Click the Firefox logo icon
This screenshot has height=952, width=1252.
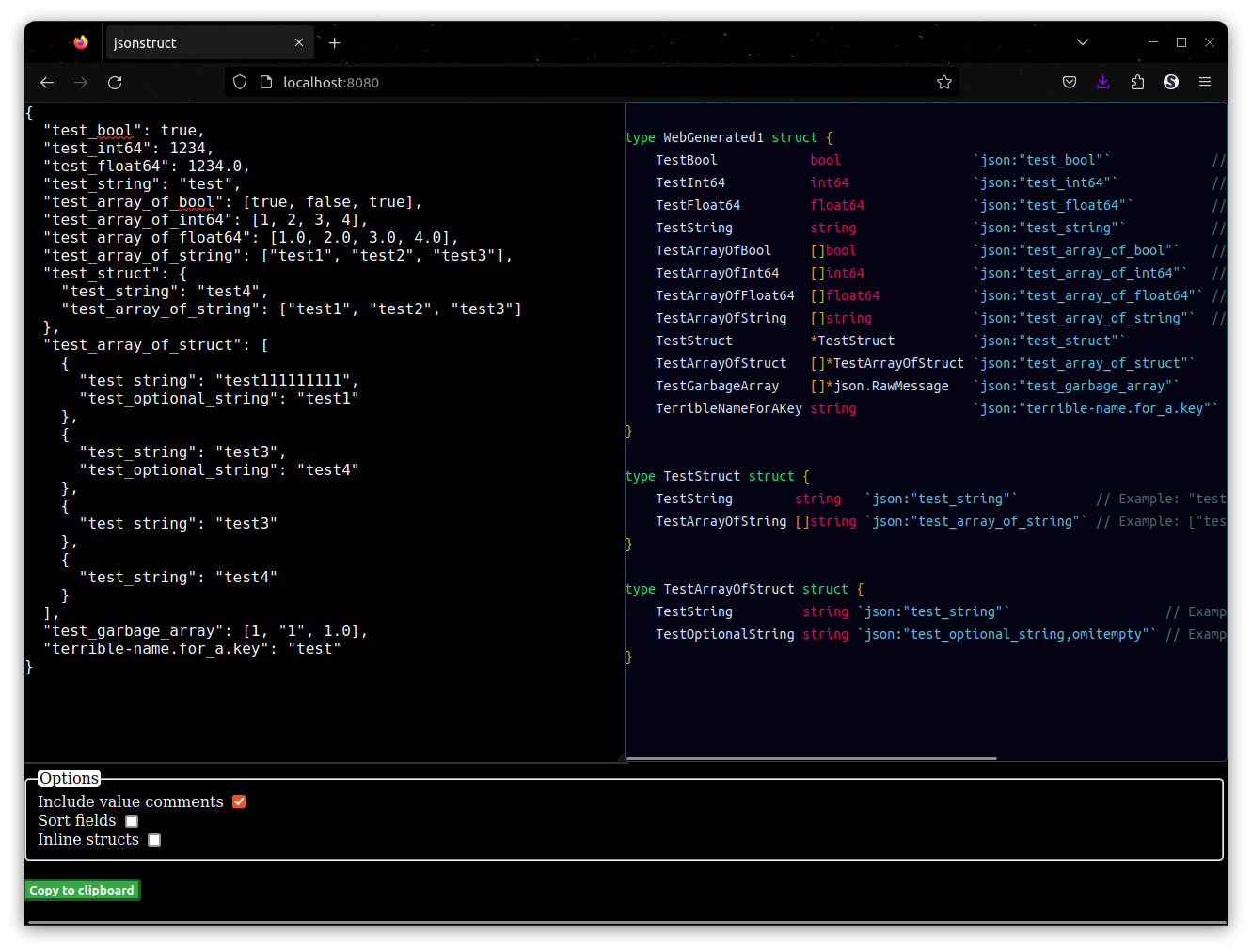click(x=81, y=42)
